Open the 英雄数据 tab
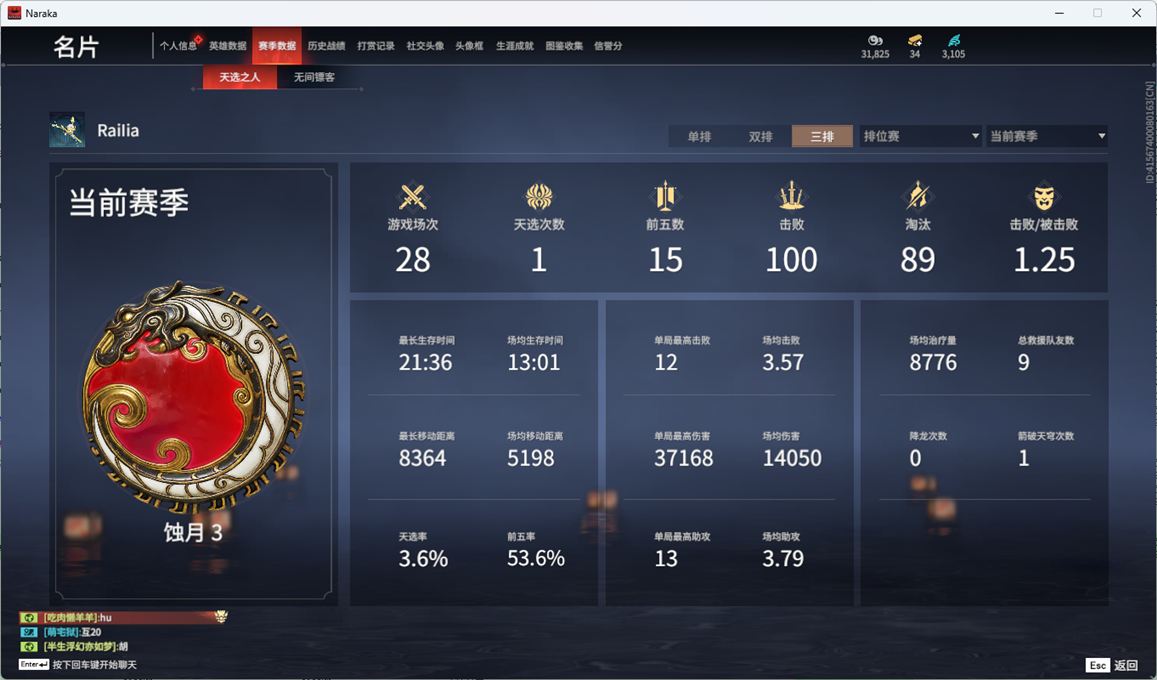Image resolution: width=1157 pixels, height=680 pixels. [x=227, y=46]
